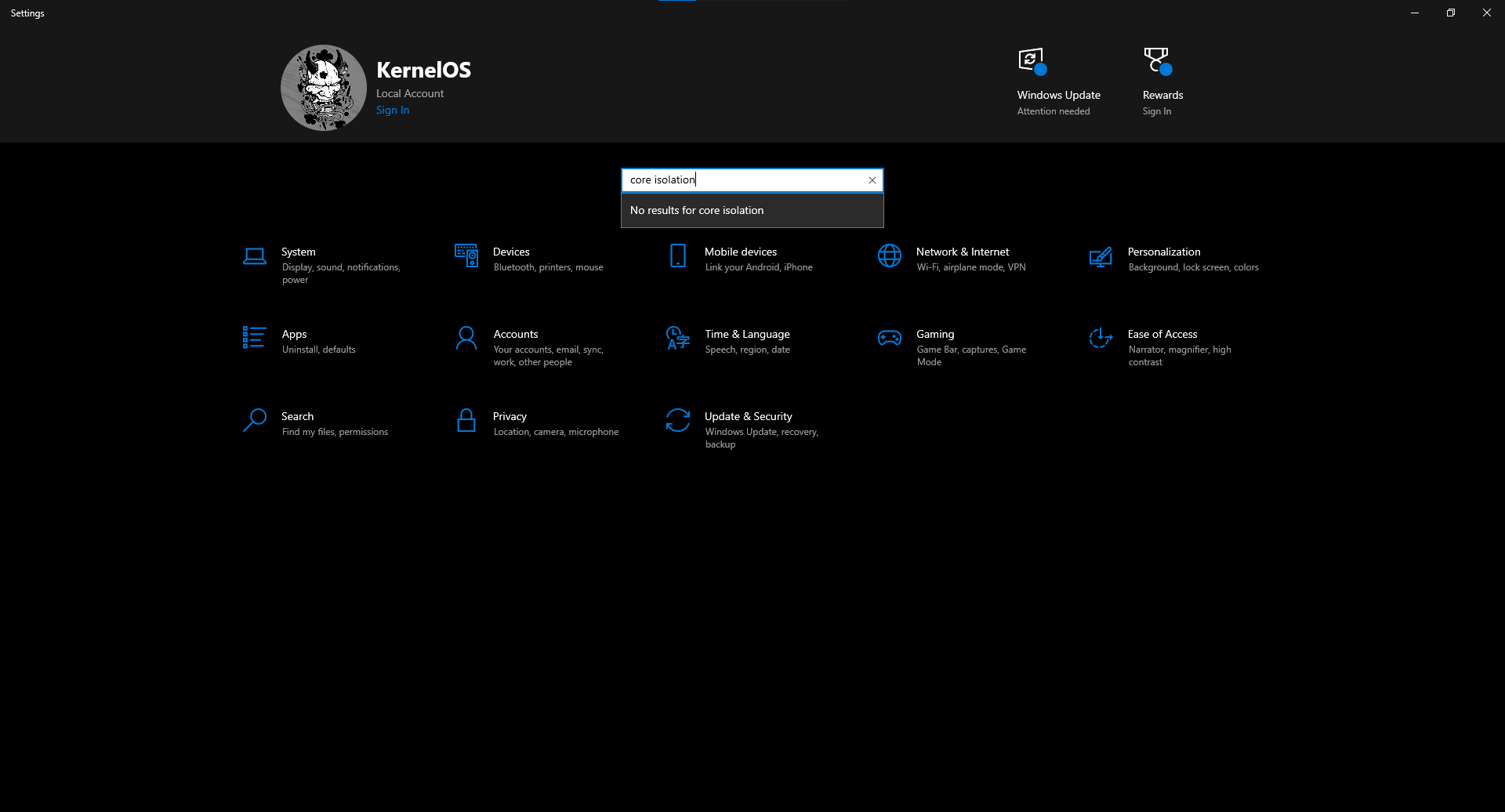Open the Gaming controller icon
Viewport: 1505px width, 812px height.
(x=890, y=338)
